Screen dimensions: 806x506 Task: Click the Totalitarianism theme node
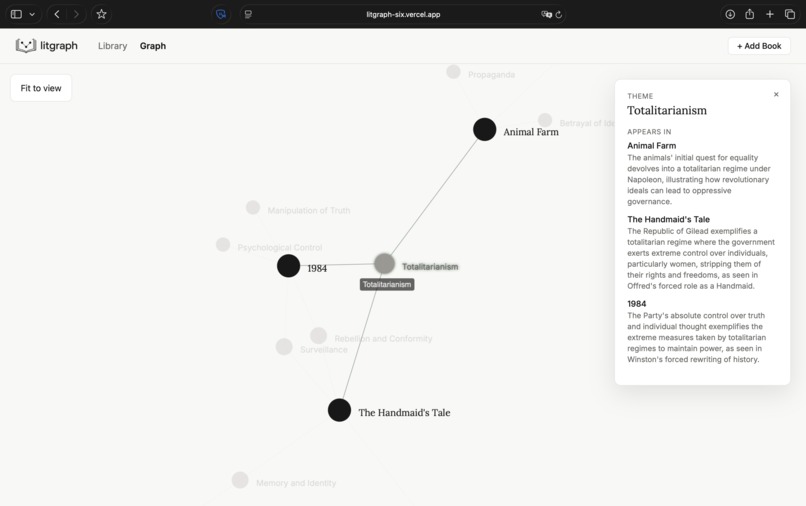[384, 264]
